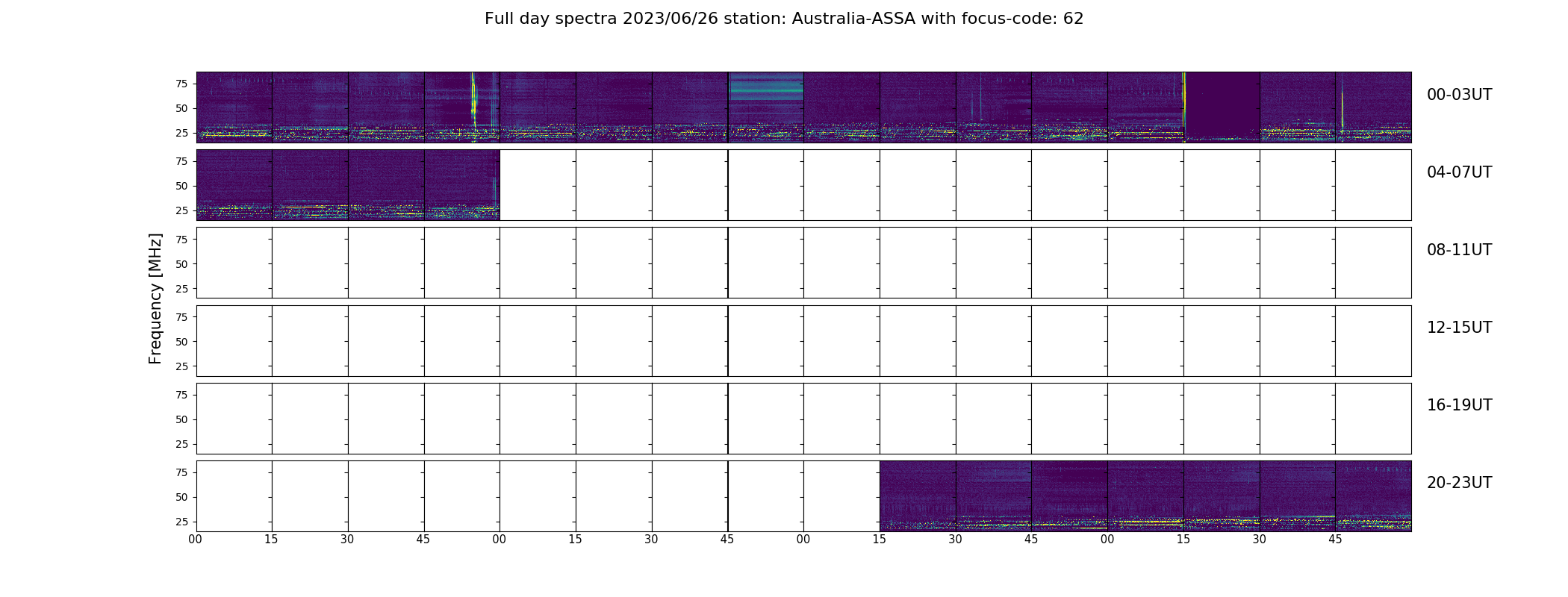Click the 50 tick label of the 08-11UT row
This screenshot has width=1568, height=597.
181,264
